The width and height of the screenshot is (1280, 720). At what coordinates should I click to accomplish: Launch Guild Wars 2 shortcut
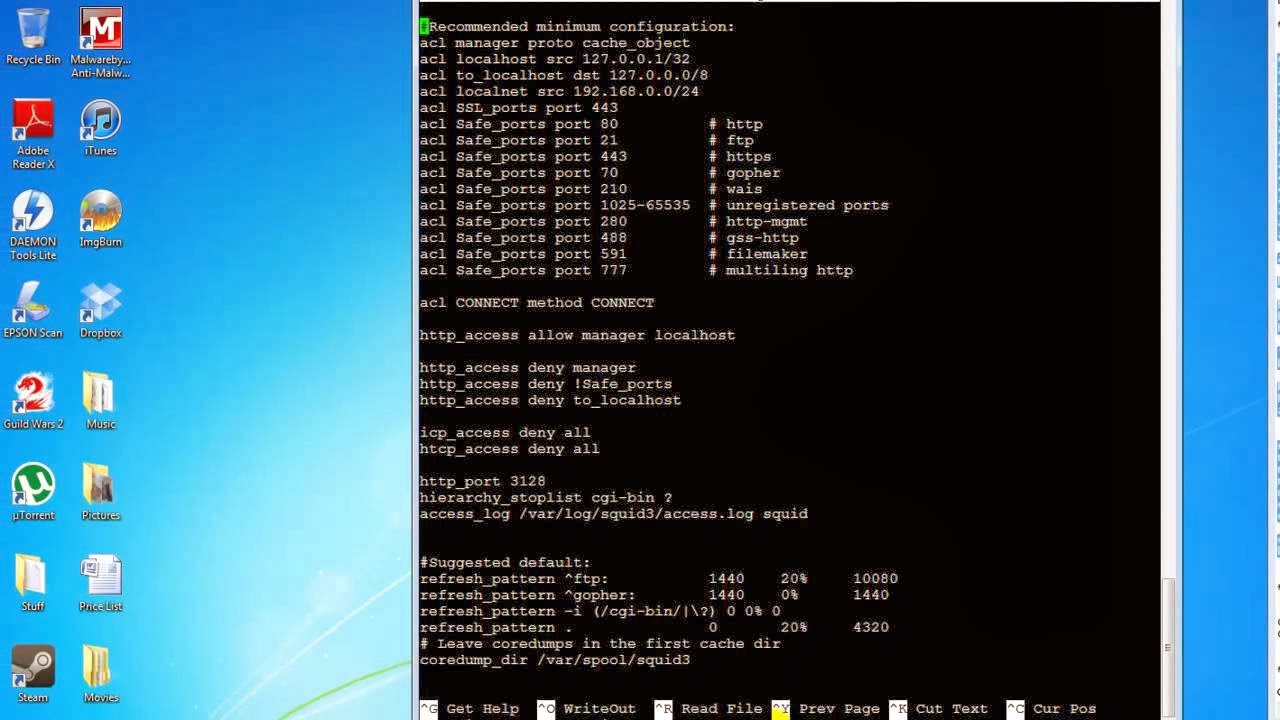[x=33, y=401]
